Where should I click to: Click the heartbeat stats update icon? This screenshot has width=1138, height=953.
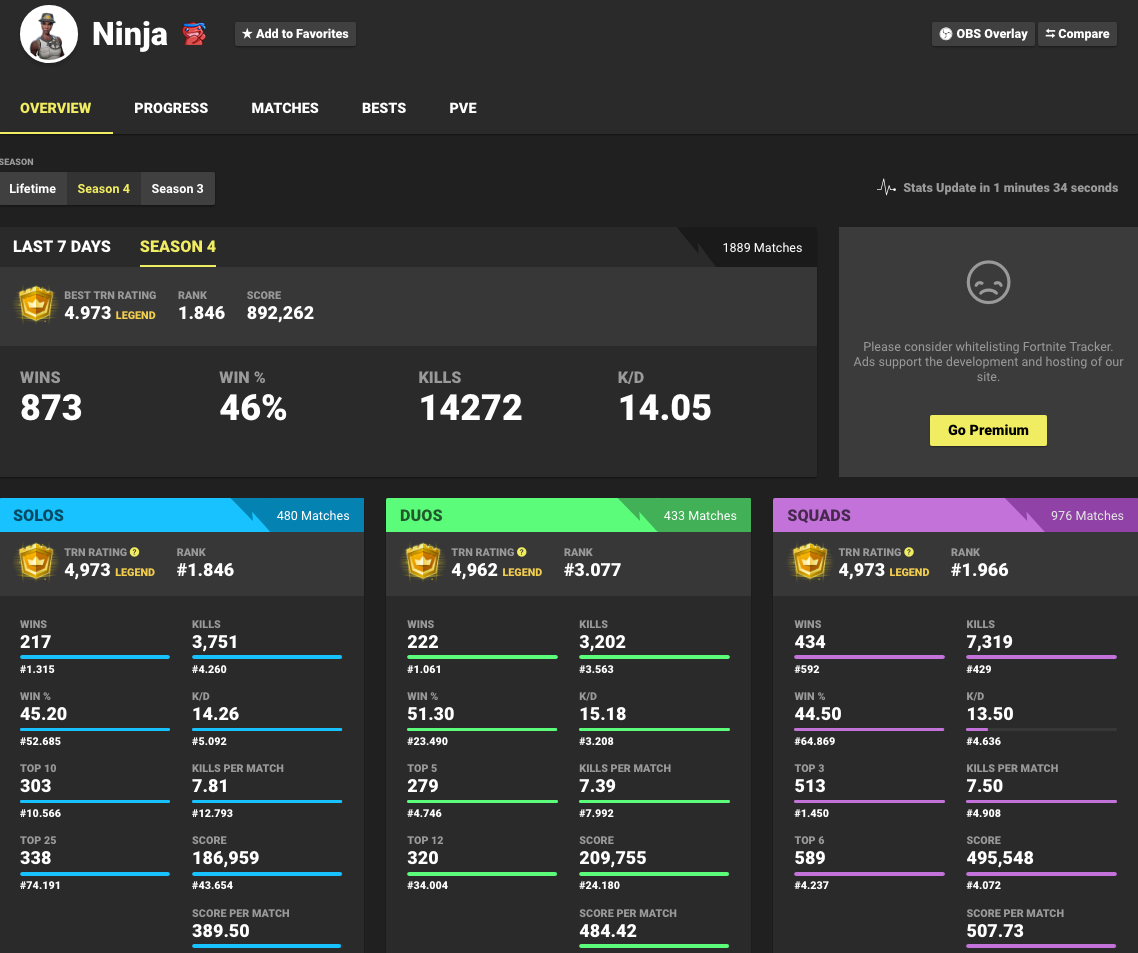(x=886, y=187)
